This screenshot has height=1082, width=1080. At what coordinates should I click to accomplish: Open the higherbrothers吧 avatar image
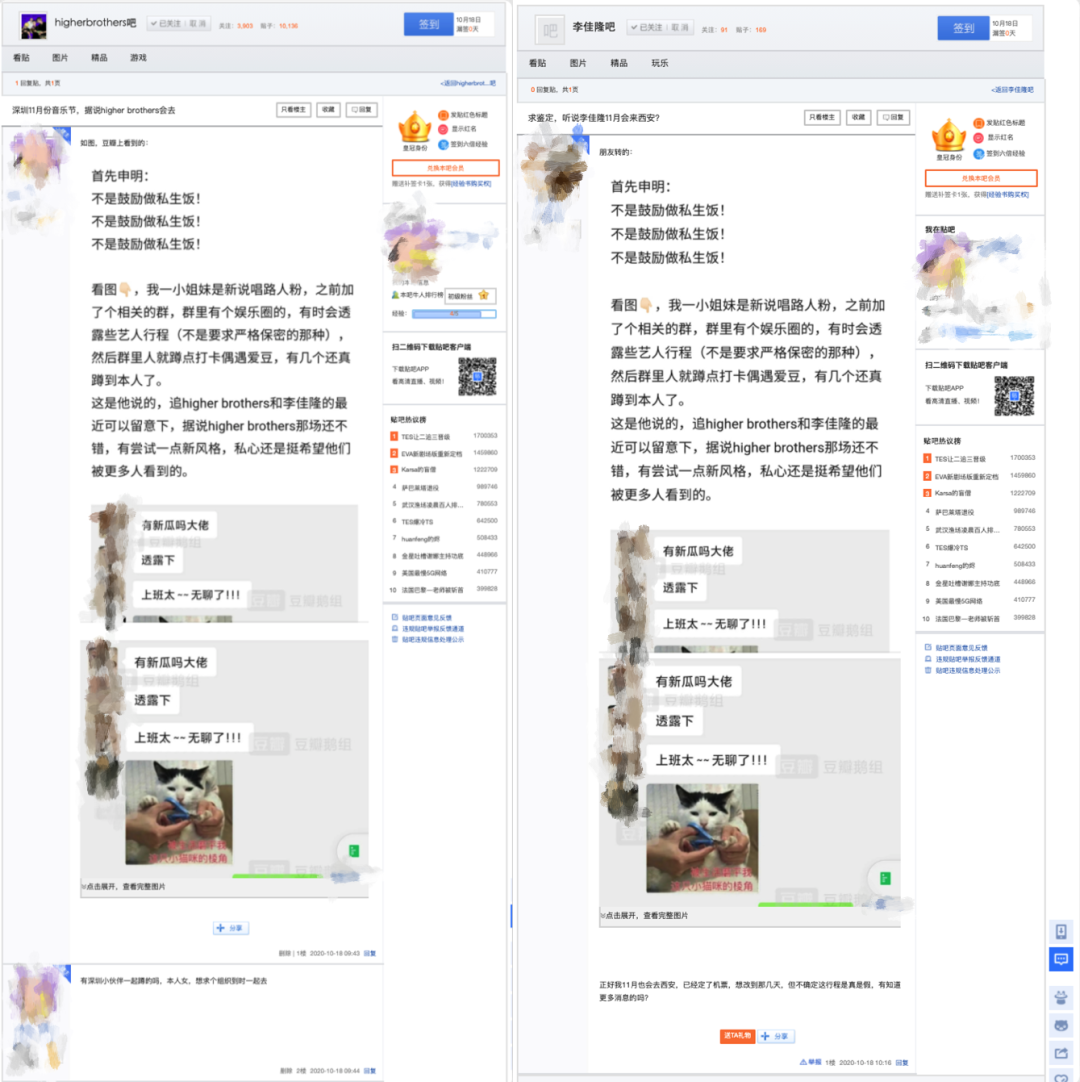click(x=33, y=25)
